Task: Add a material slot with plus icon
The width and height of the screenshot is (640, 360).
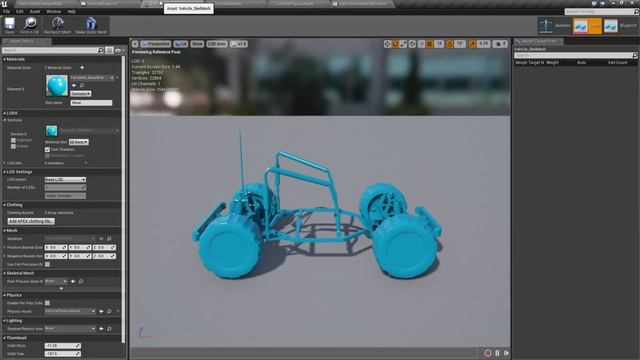Action: click(82, 67)
